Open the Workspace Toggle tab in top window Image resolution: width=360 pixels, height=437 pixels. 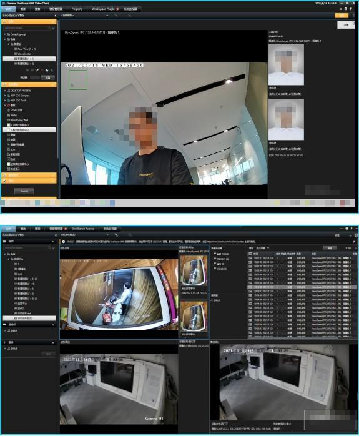105,9
